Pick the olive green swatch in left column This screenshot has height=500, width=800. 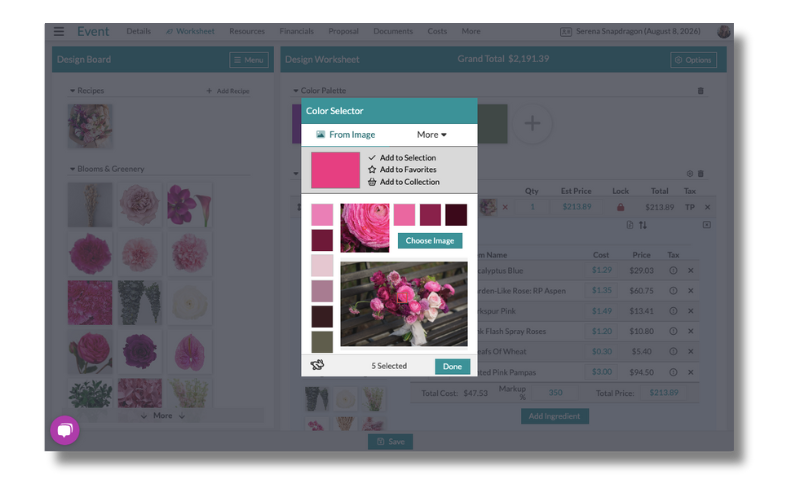(322, 342)
